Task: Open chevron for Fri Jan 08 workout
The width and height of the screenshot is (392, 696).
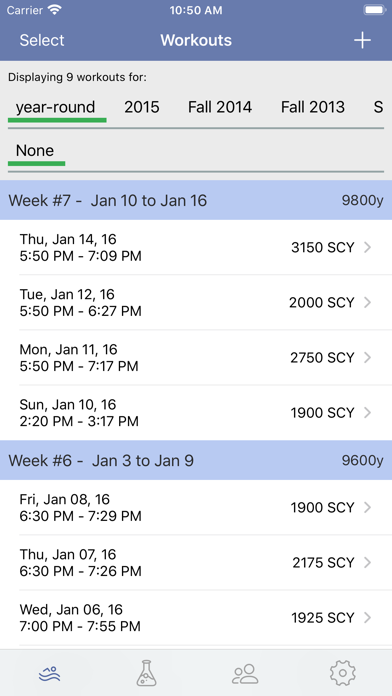Action: [x=367, y=507]
